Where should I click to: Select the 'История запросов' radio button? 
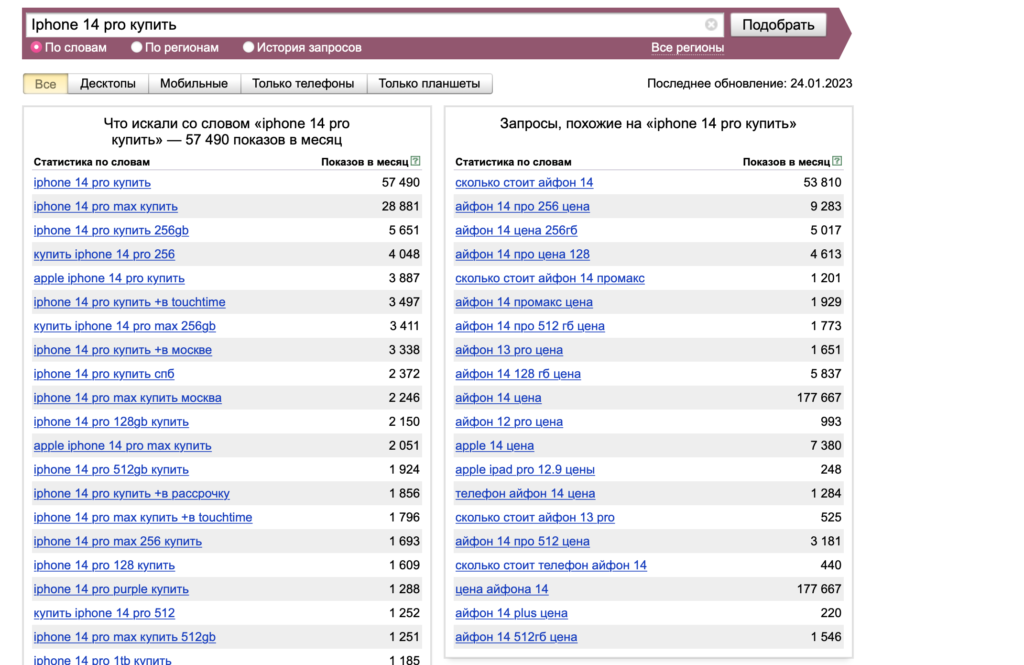(248, 47)
